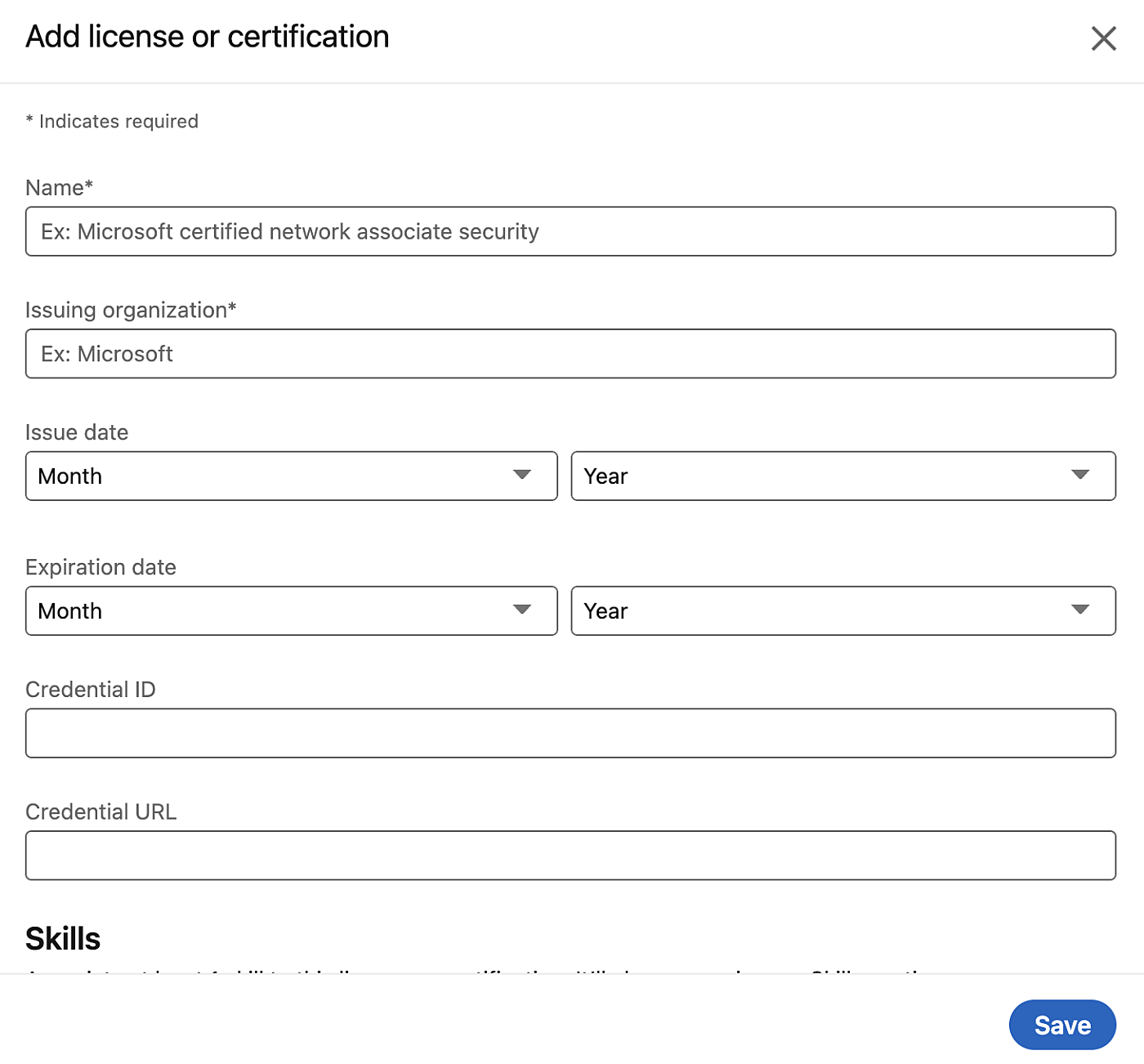The width and height of the screenshot is (1144, 1064).
Task: Close the Add license or certification dialog
Action: [x=1103, y=38]
